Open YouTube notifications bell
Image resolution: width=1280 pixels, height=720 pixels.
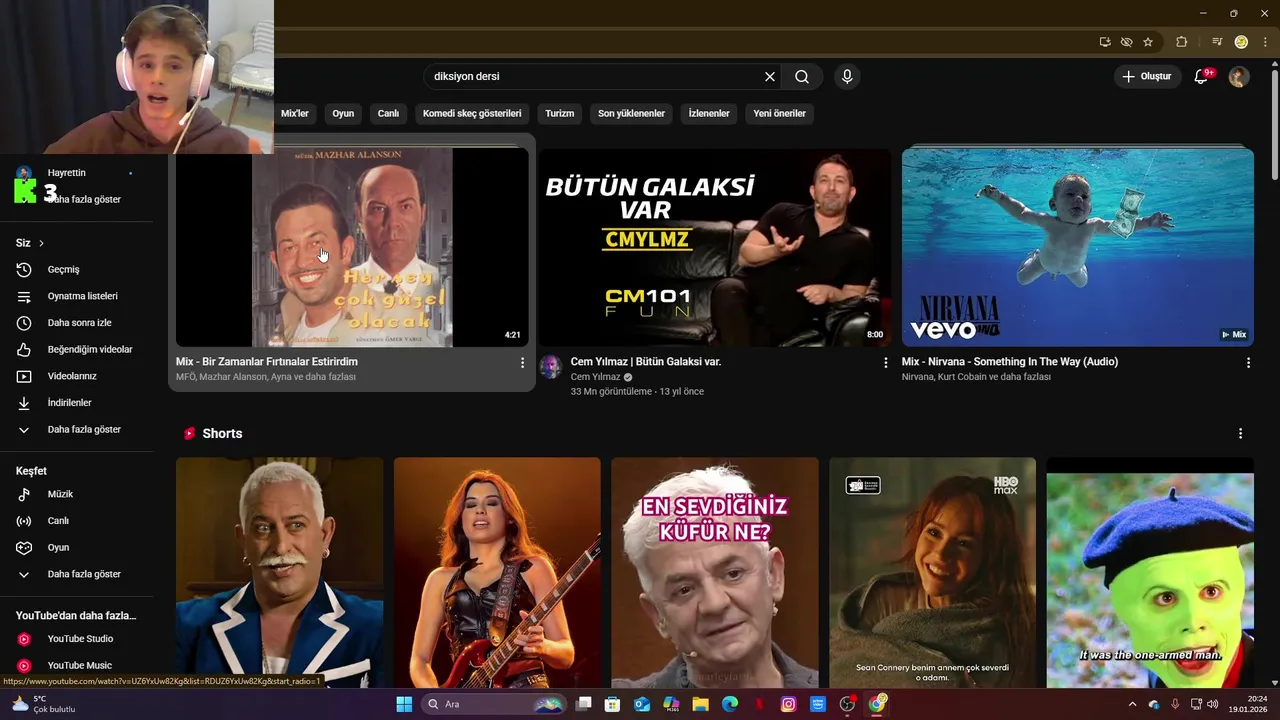(1202, 77)
